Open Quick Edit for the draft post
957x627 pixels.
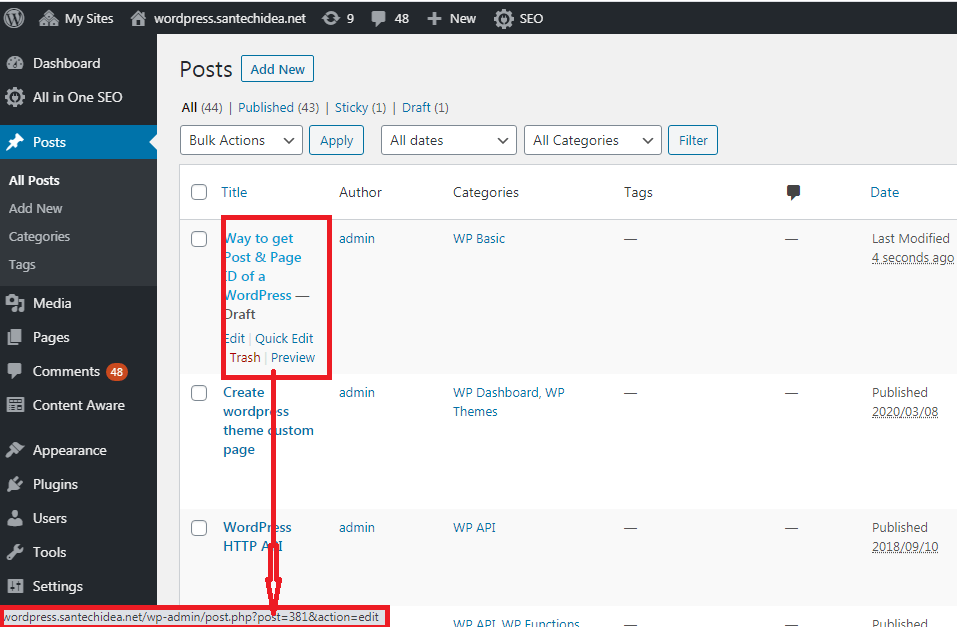(x=284, y=338)
